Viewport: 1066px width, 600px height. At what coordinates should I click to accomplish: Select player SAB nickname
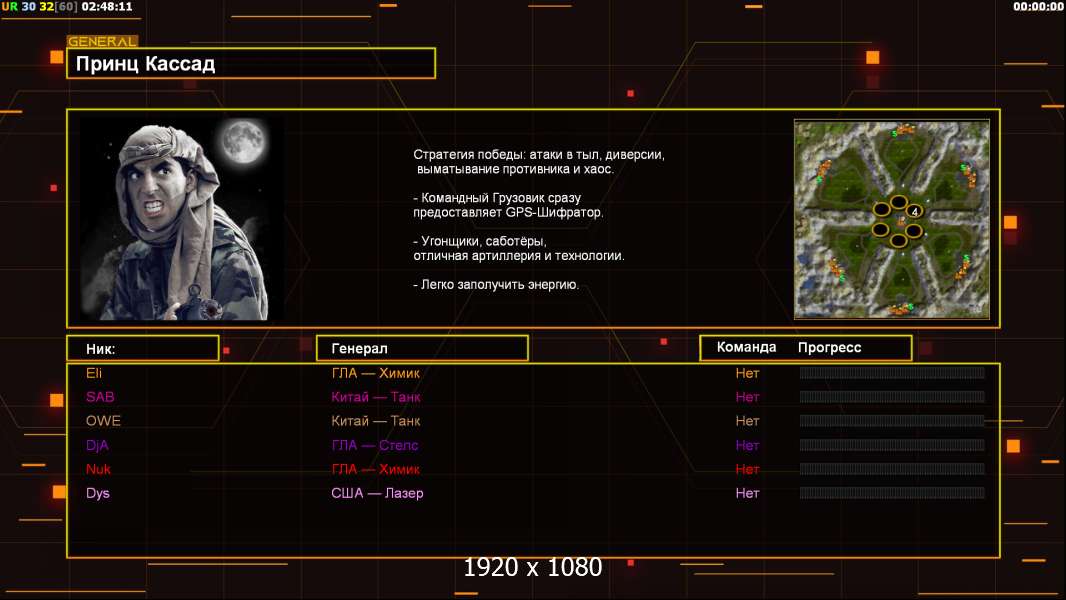coord(100,397)
